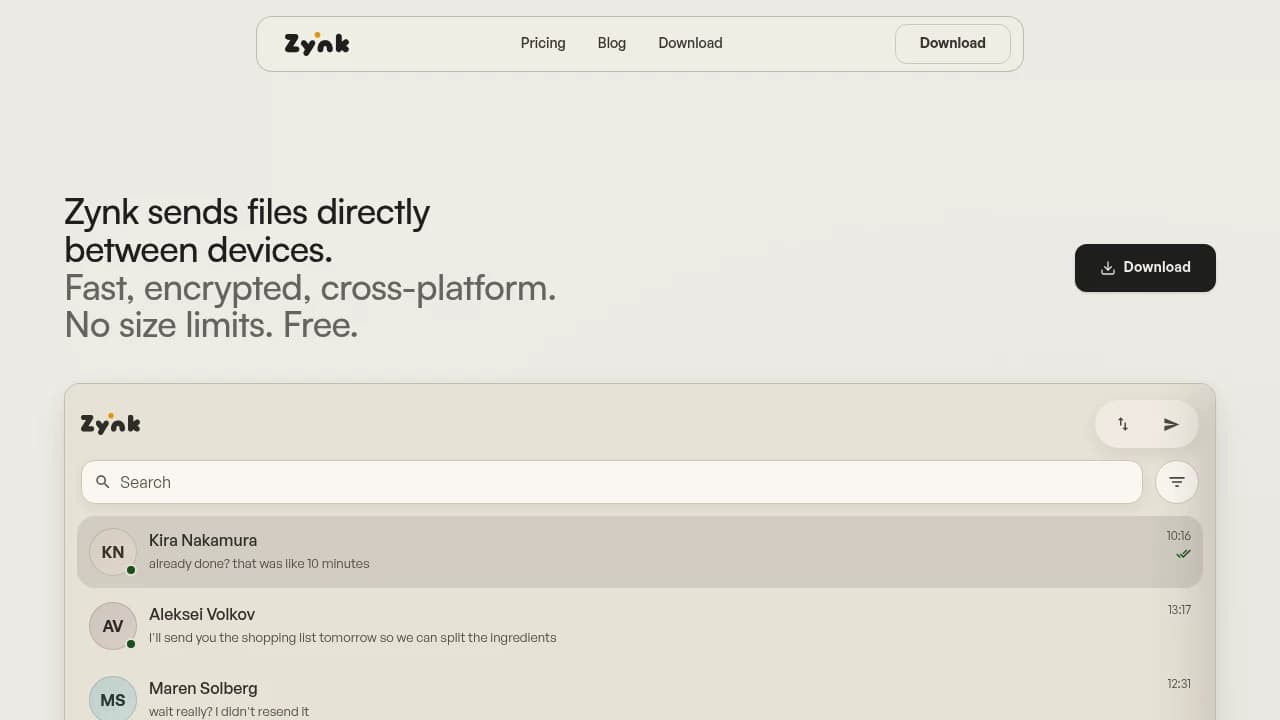Open the Pricing page link
1280x720 pixels.
pyautogui.click(x=543, y=43)
